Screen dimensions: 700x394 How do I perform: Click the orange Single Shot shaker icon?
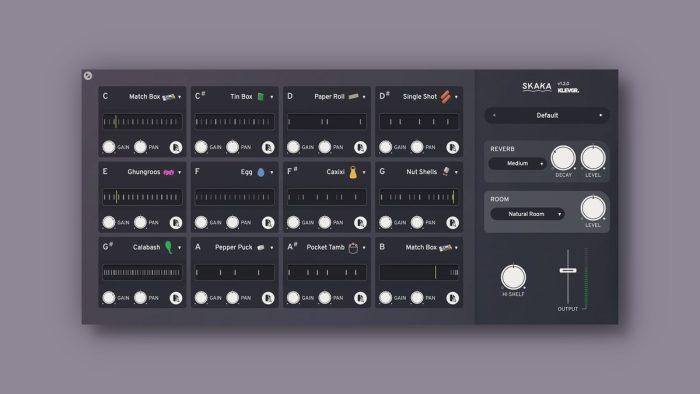click(446, 96)
